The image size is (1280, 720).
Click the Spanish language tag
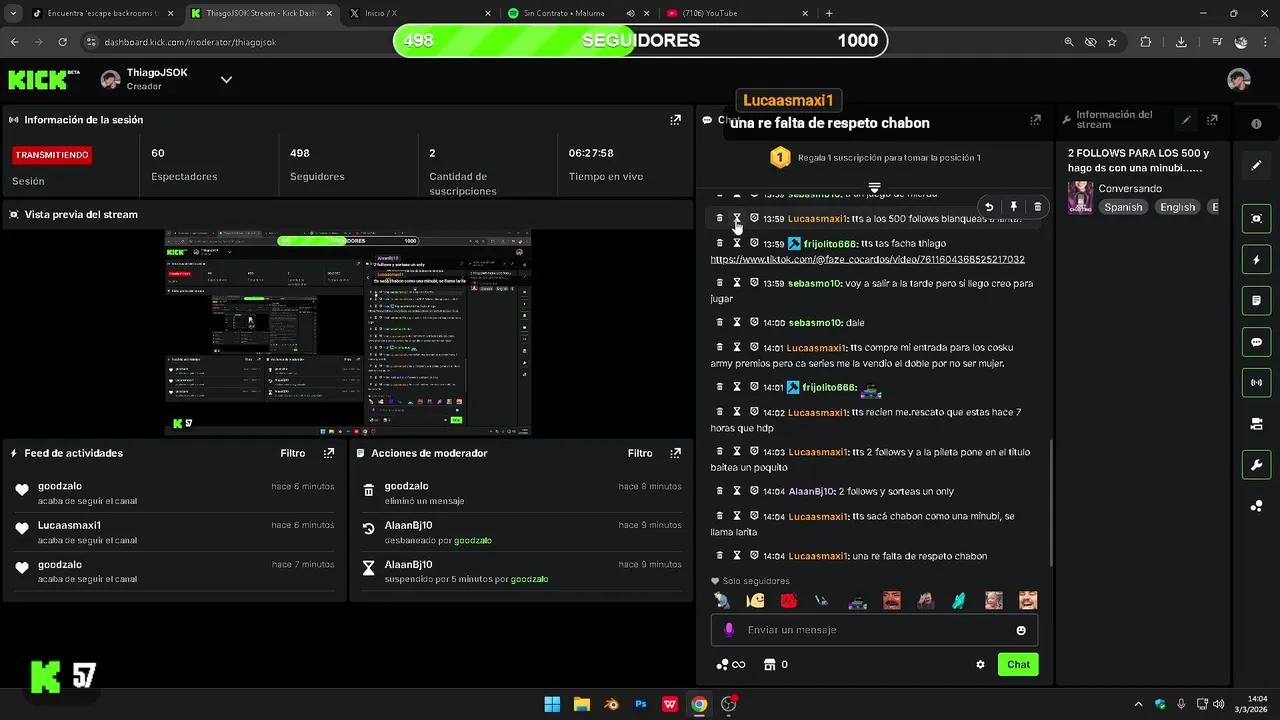click(1123, 207)
